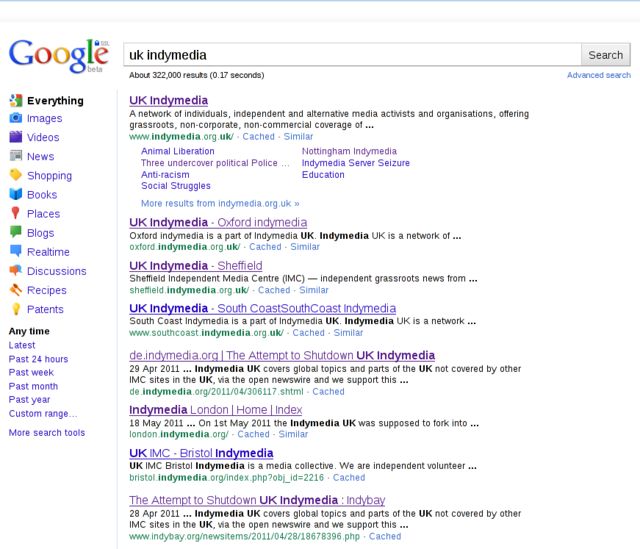Expand More search tools
Viewport: 640px width, 549px height.
click(47, 433)
